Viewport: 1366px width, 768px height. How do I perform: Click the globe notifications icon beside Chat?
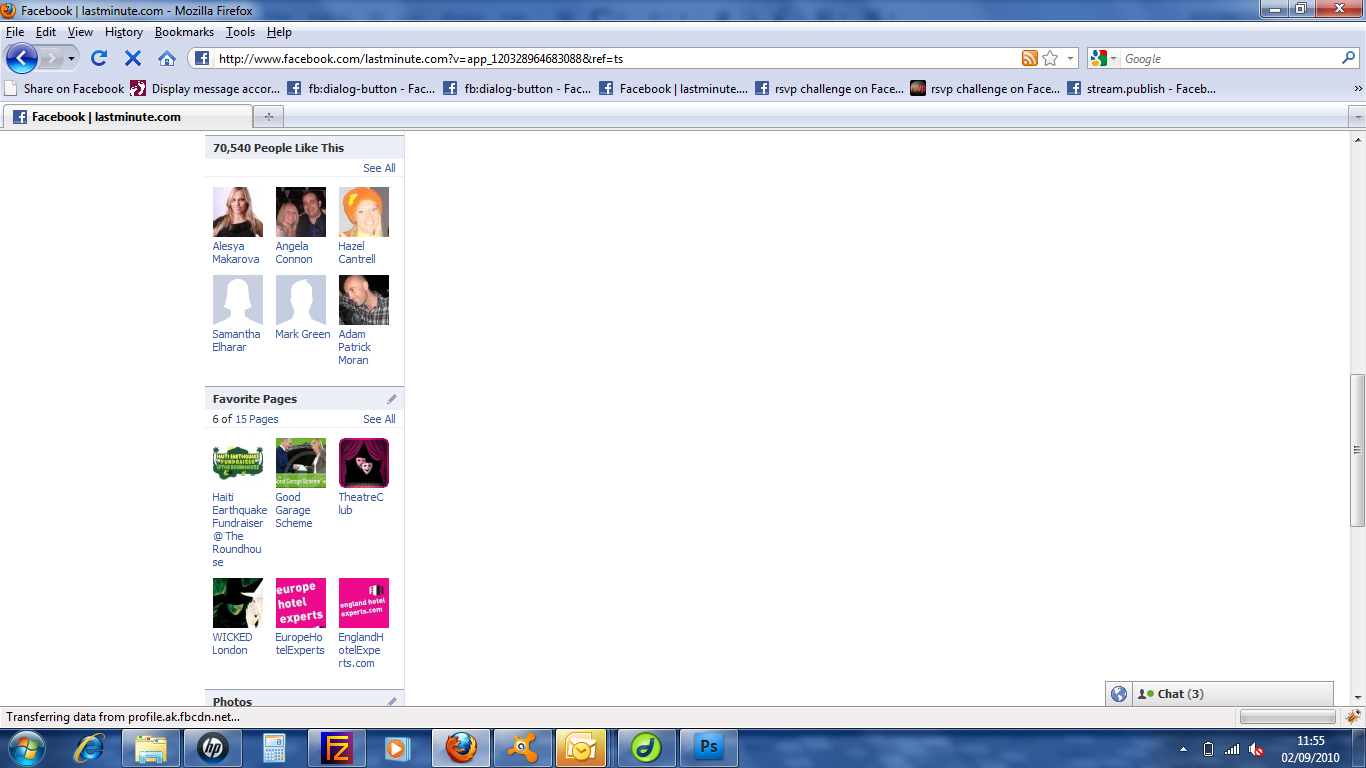pos(1119,694)
